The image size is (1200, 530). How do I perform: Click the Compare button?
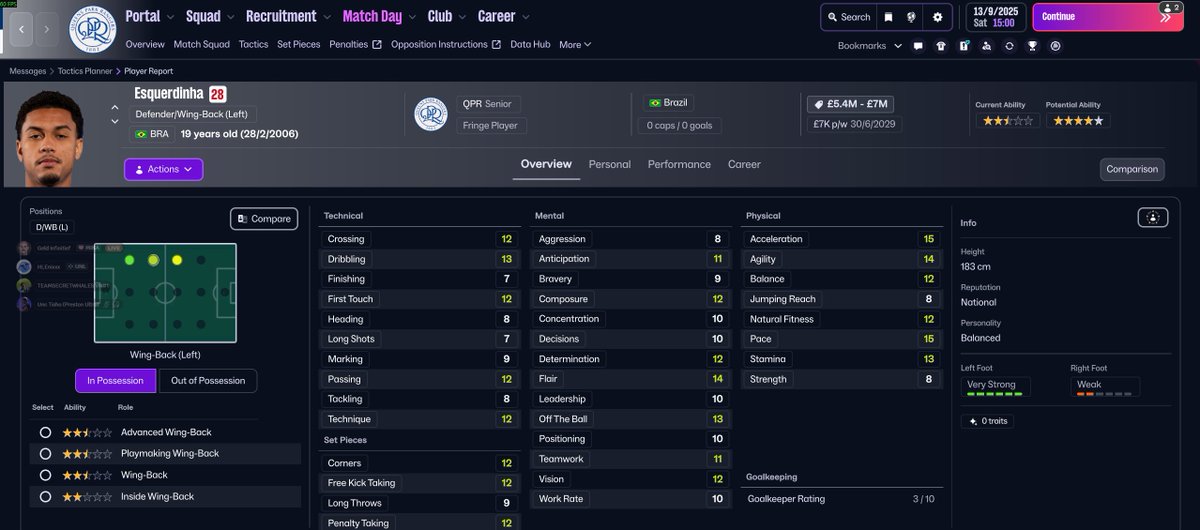[264, 219]
